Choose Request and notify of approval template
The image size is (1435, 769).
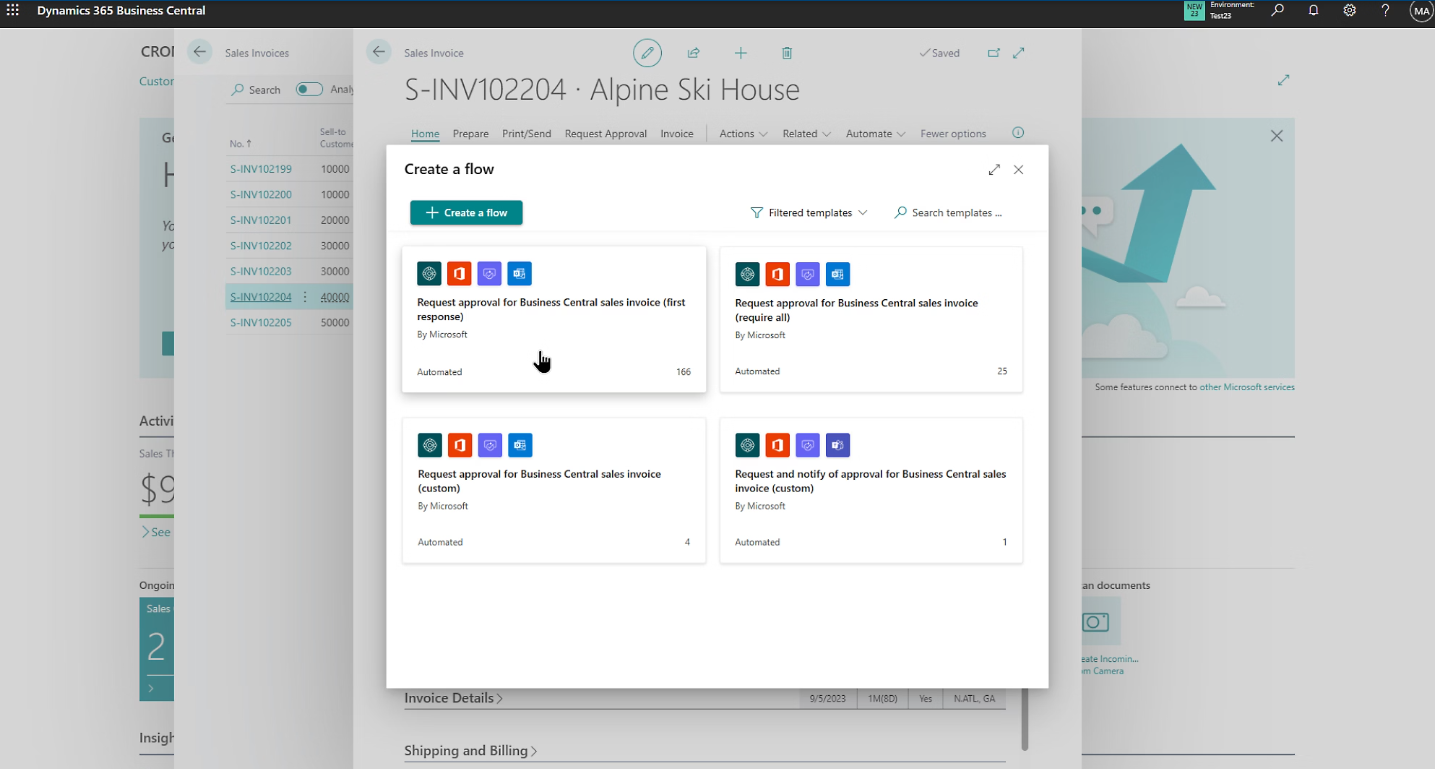point(871,490)
